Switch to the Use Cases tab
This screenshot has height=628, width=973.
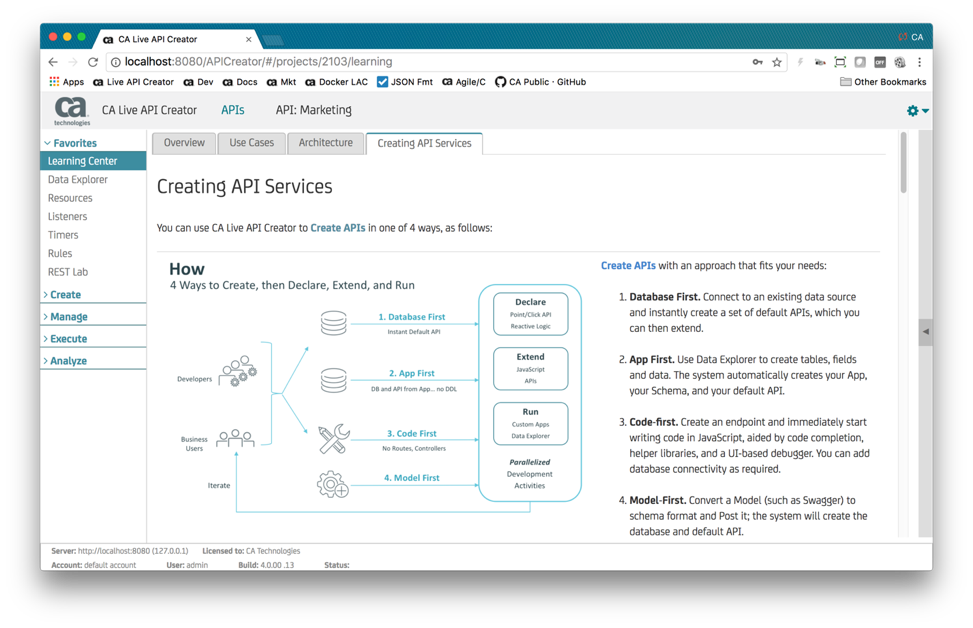251,143
